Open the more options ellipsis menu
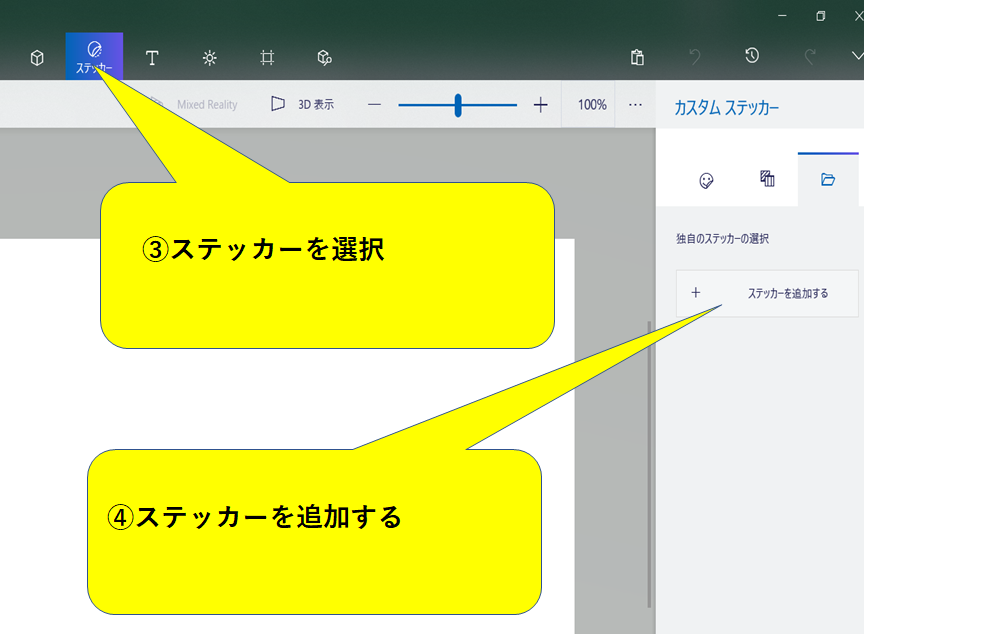The image size is (1002, 634). [633, 104]
